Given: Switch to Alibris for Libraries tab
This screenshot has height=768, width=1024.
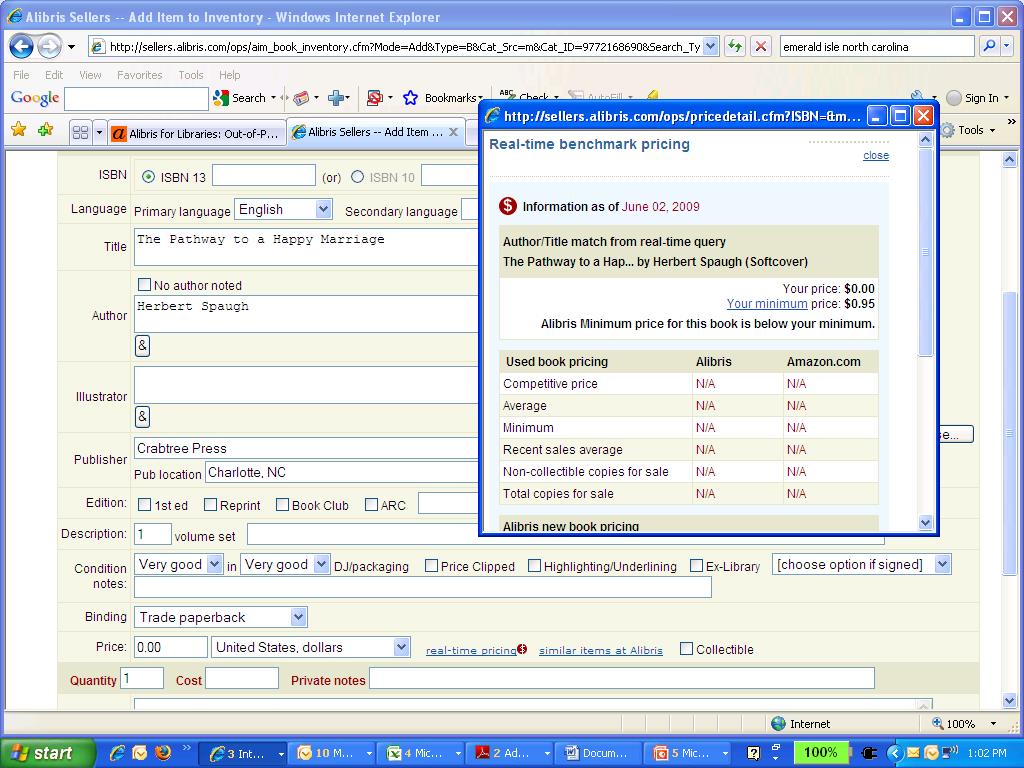Looking at the screenshot, I should click(198, 133).
